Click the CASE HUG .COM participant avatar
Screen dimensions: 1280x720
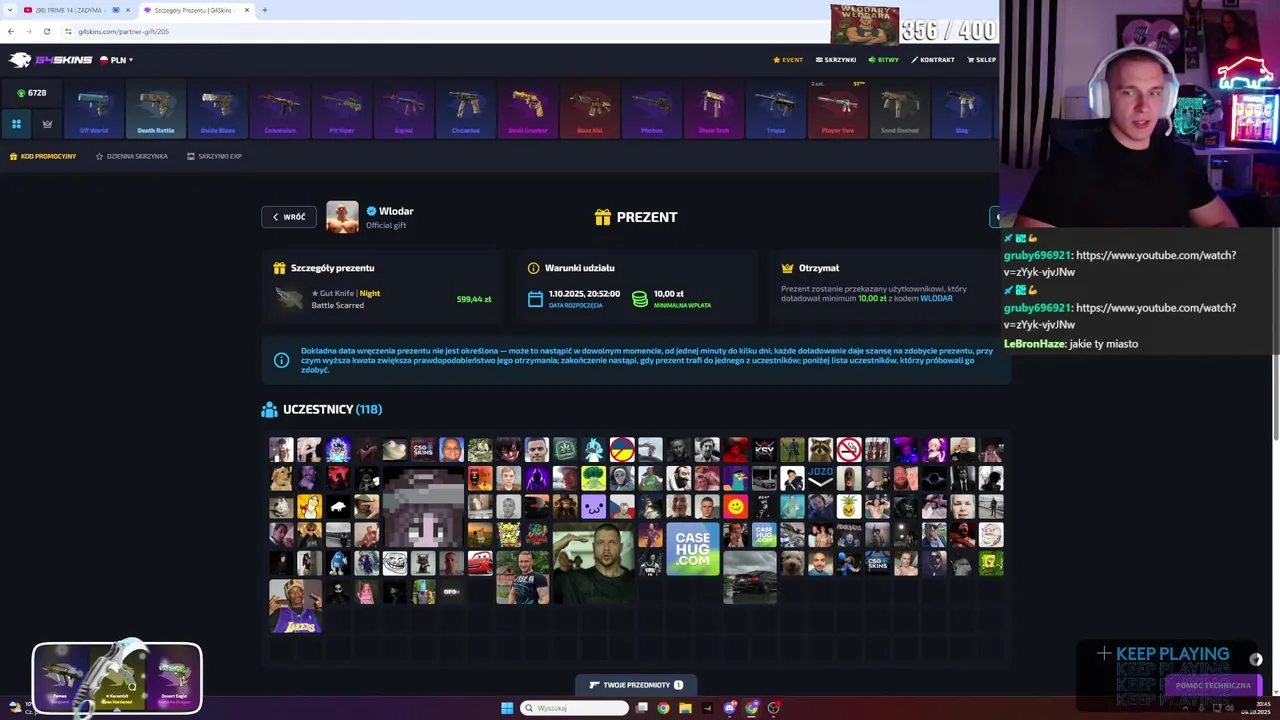tap(693, 548)
